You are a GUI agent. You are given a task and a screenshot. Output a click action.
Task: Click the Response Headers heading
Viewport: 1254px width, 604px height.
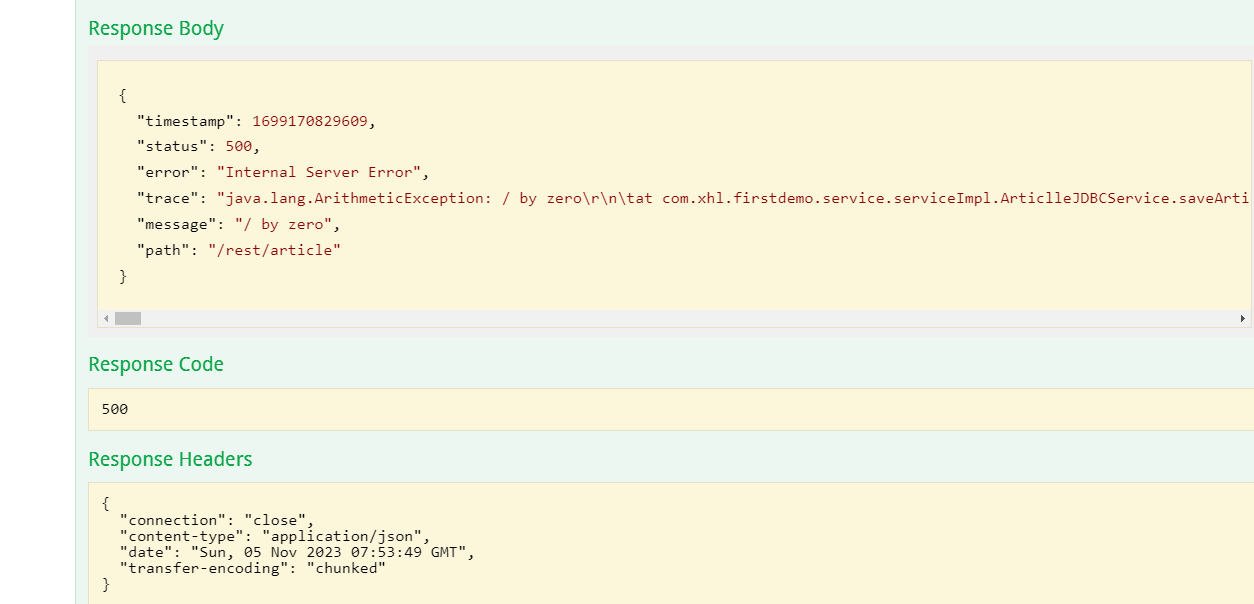click(170, 459)
